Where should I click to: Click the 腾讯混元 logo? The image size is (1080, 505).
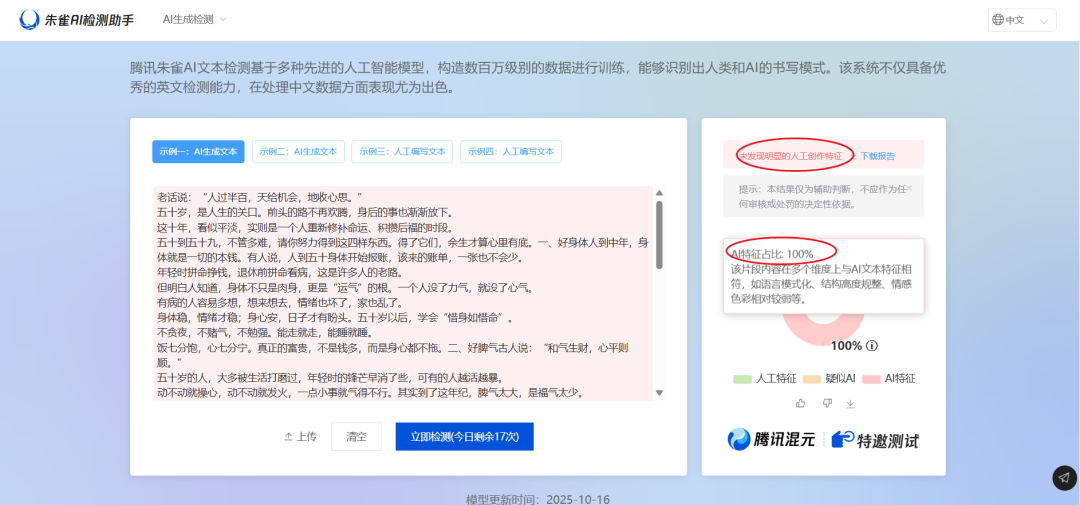pyautogui.click(x=771, y=440)
